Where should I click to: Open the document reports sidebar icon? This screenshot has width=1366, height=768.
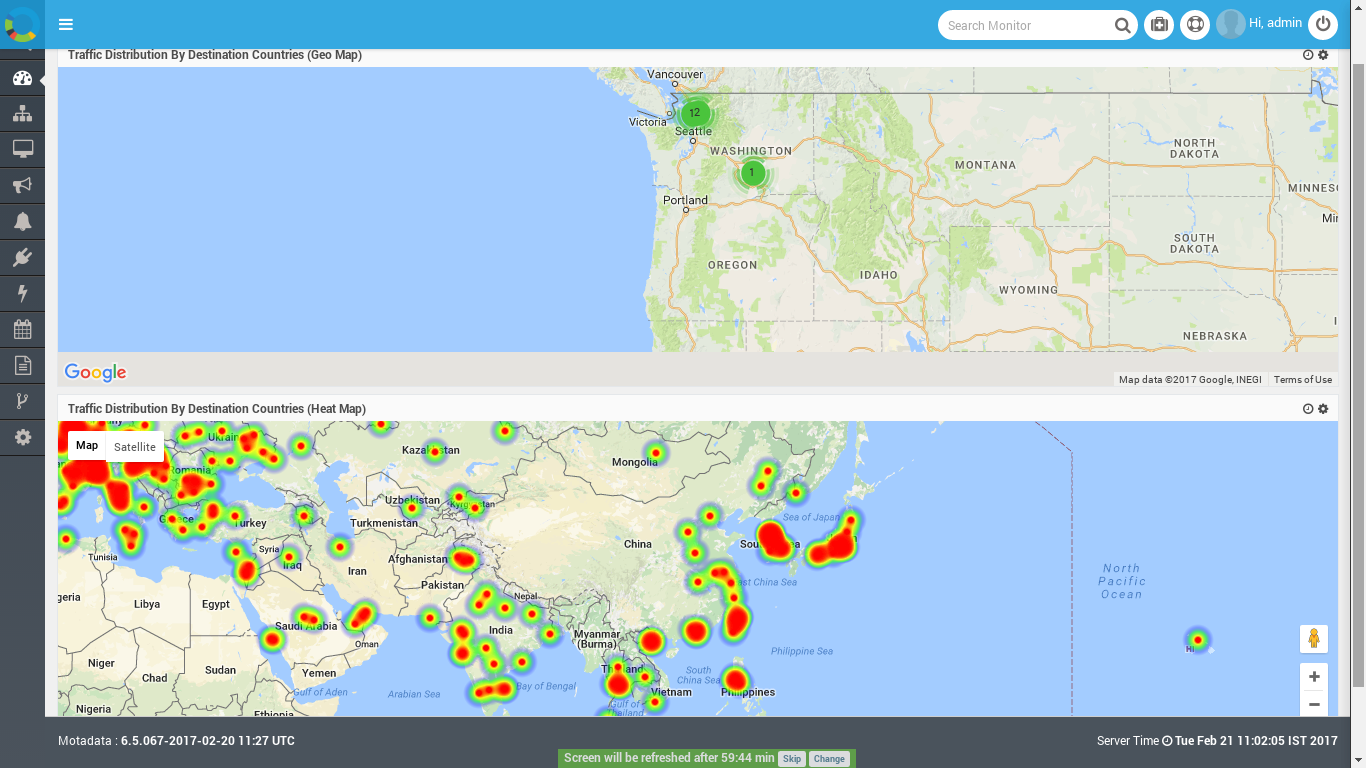point(22,365)
